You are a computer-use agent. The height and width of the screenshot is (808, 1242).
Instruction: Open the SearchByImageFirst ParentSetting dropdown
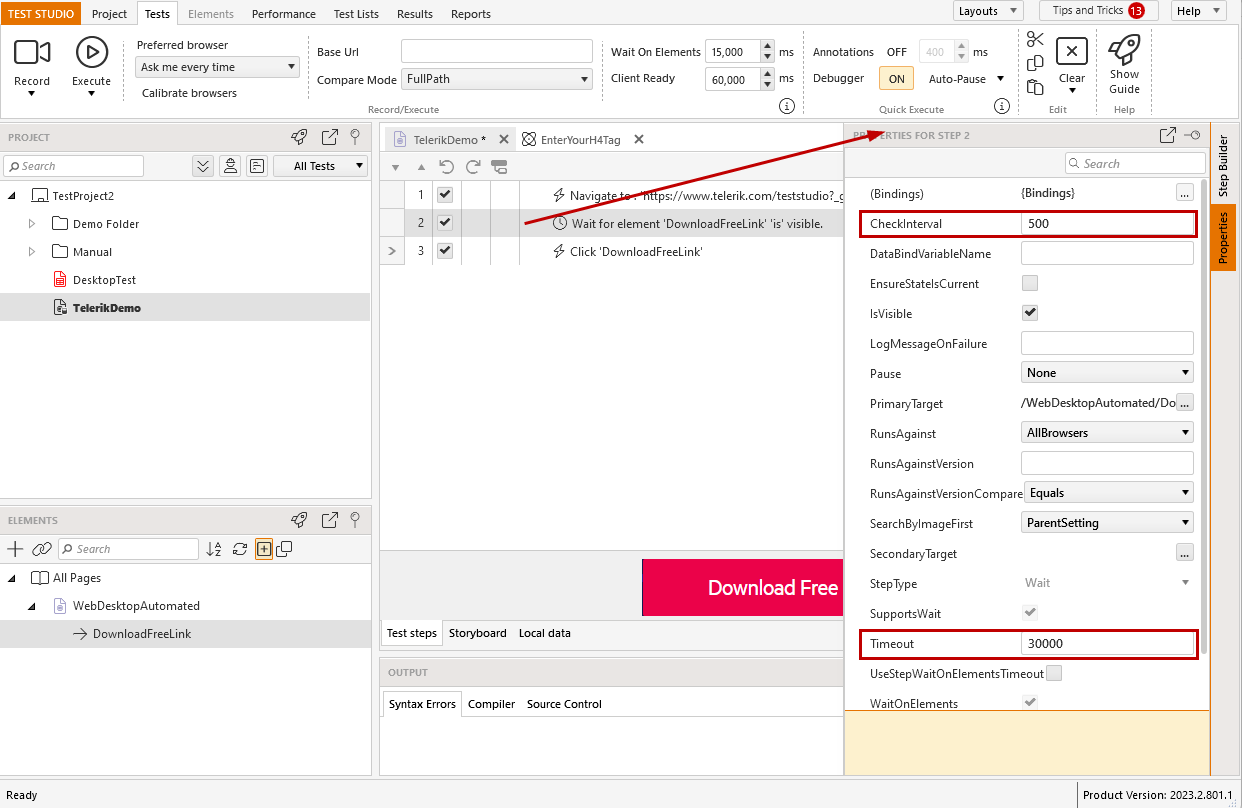[x=1107, y=523]
